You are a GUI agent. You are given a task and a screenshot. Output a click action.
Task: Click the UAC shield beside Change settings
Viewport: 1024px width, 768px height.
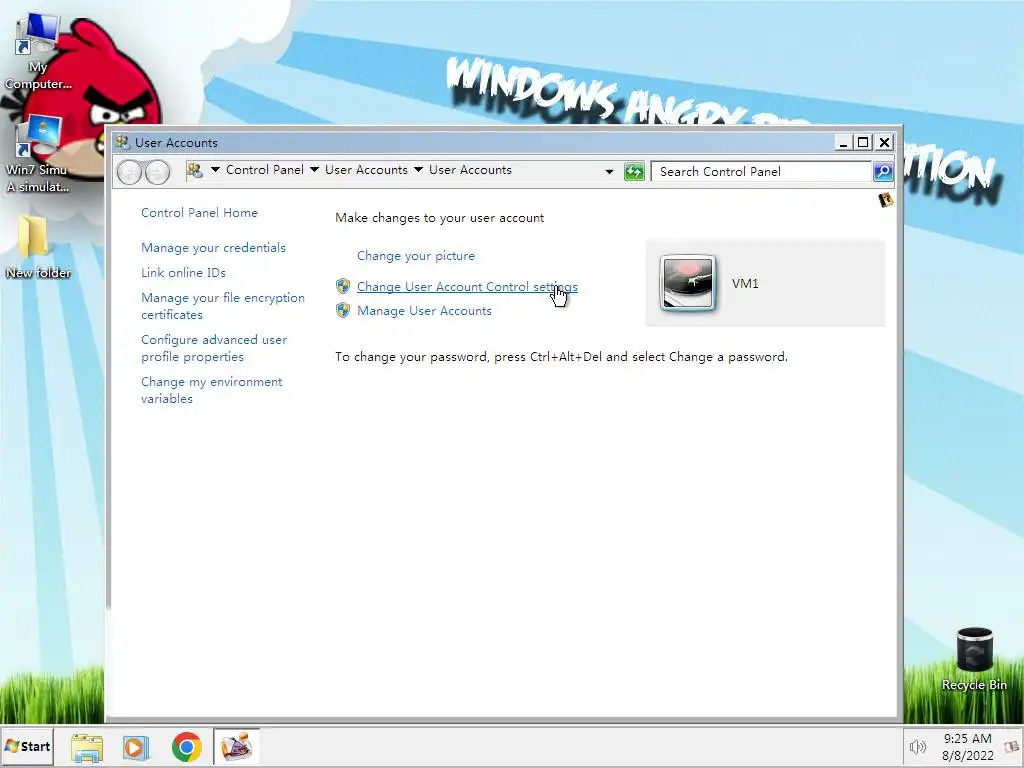pyautogui.click(x=343, y=286)
